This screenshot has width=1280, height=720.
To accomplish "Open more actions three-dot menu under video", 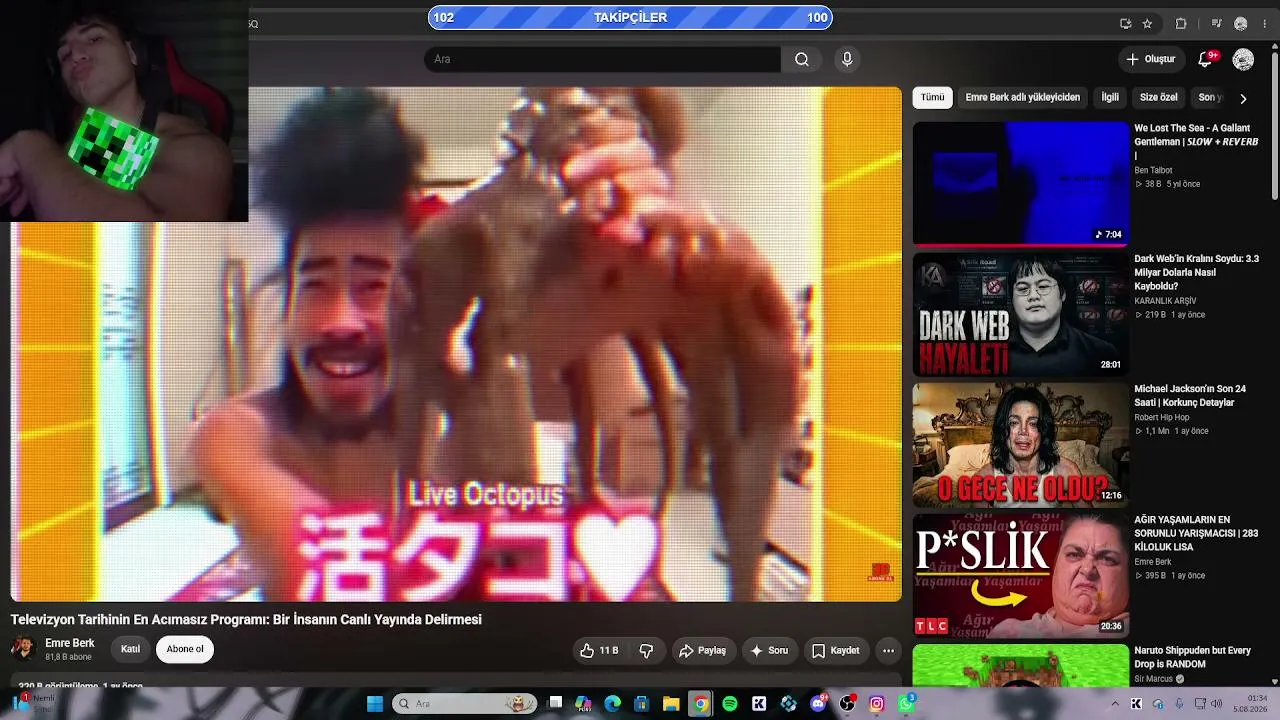I will pyautogui.click(x=888, y=650).
